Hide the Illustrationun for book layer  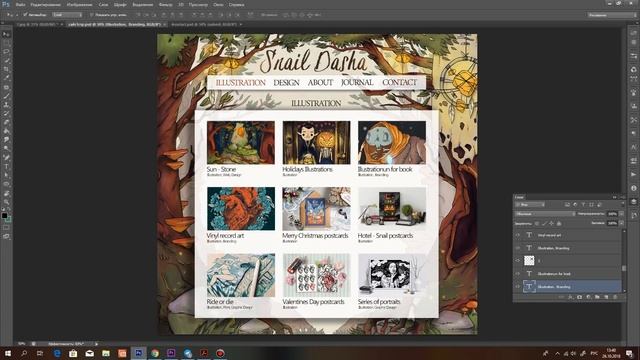518,273
